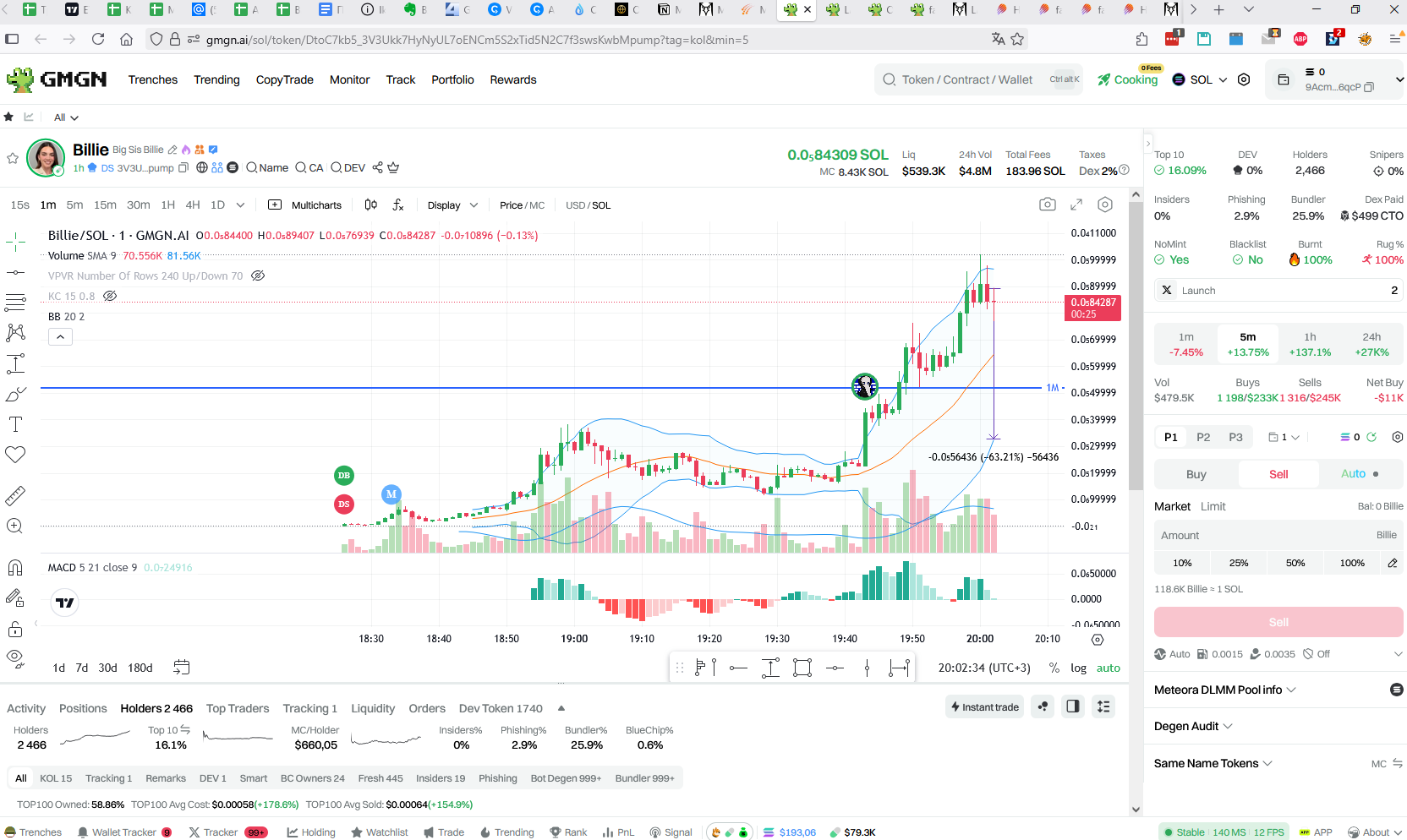Image resolution: width=1407 pixels, height=840 pixels.
Task: Toggle auto scale on chart
Action: [x=1108, y=668]
